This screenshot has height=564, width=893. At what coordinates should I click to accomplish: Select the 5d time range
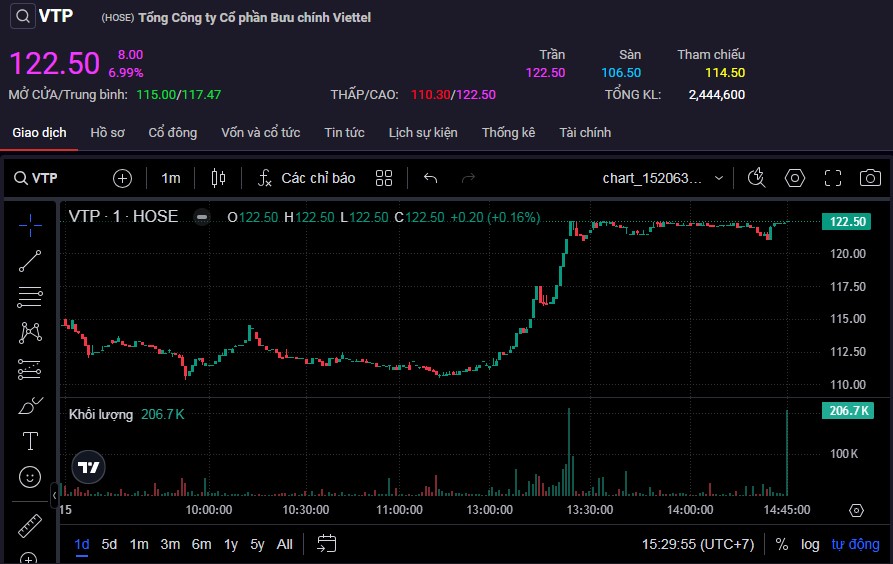pos(109,544)
